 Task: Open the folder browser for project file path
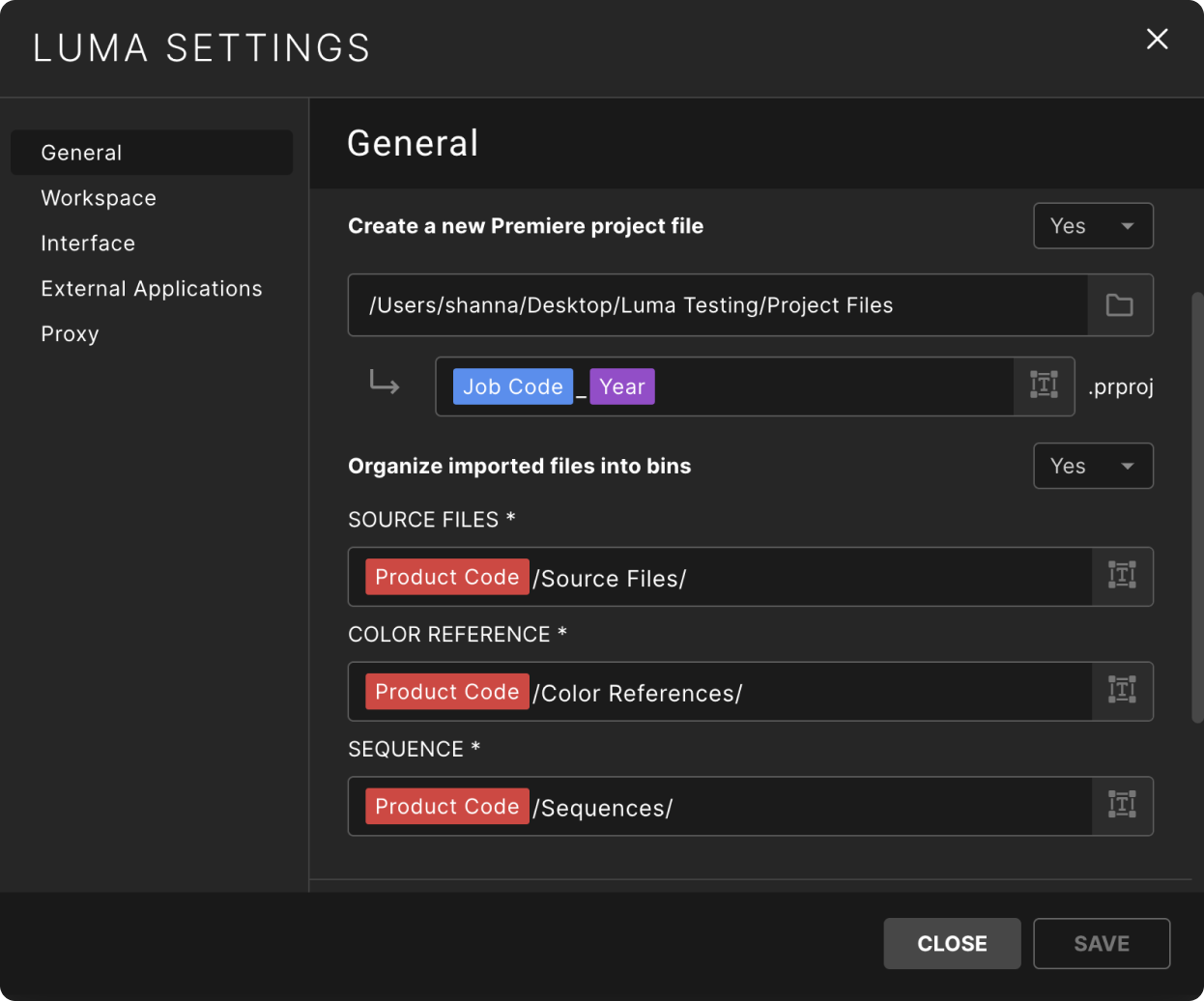tap(1119, 304)
